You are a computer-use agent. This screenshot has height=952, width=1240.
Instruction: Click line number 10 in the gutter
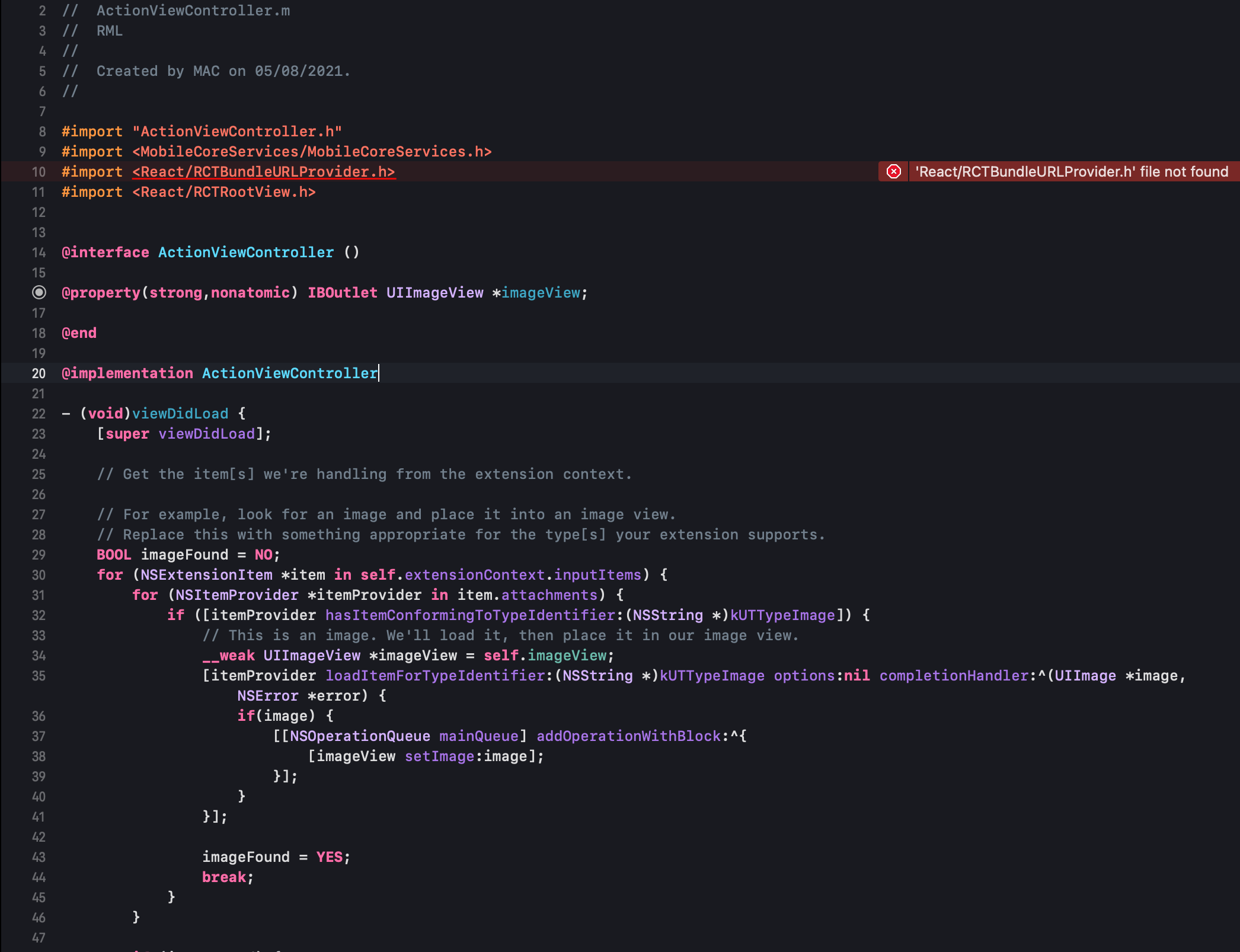(39, 172)
